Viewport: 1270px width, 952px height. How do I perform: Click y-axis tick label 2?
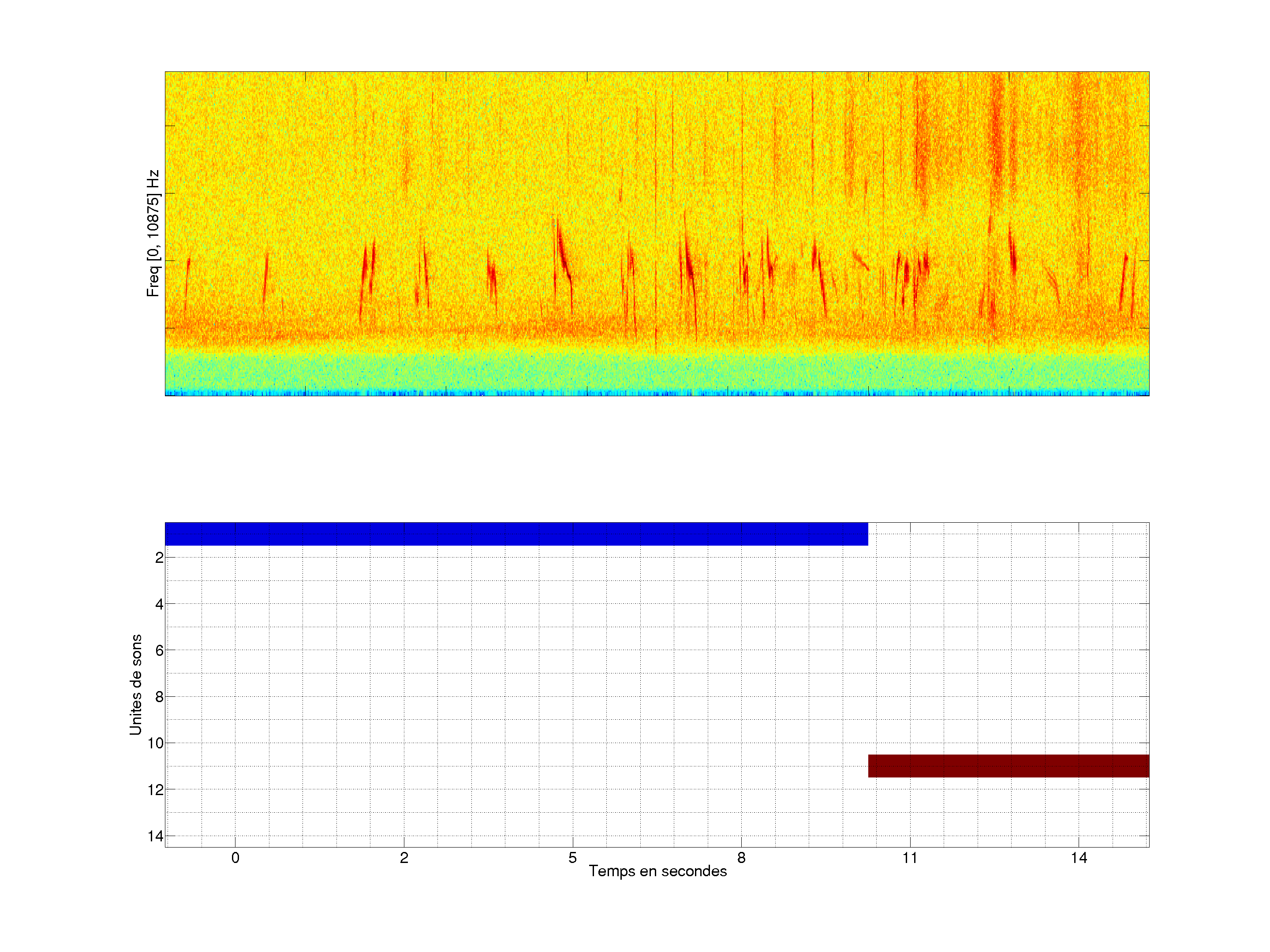(x=159, y=558)
